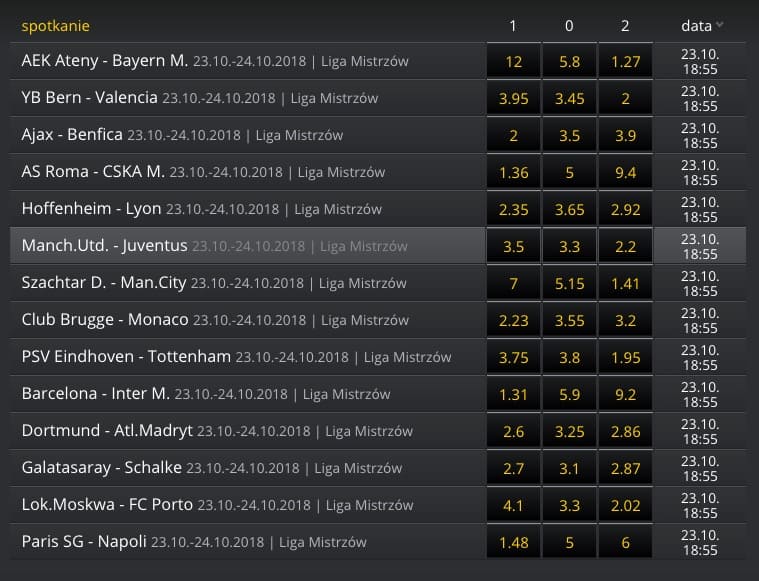Select home win odds 12 for AEK Ateny
759x581 pixels.
(x=513, y=61)
